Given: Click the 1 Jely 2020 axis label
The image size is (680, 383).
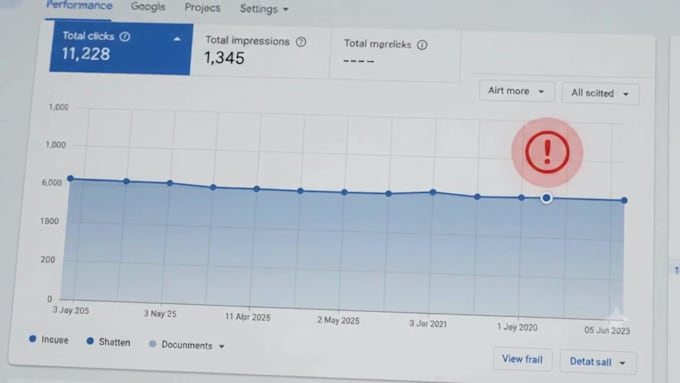Looking at the screenshot, I should (517, 327).
